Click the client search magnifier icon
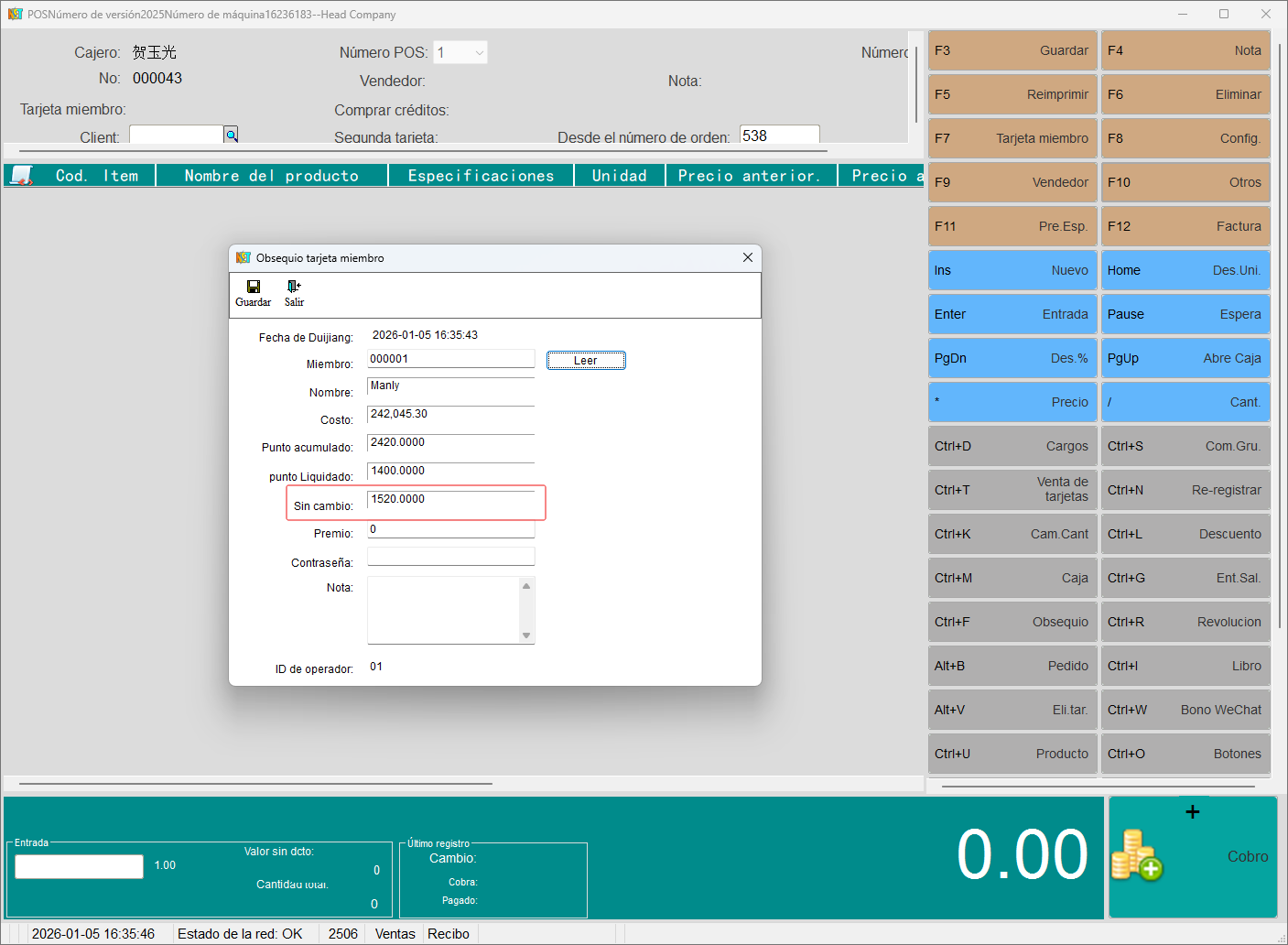Image resolution: width=1288 pixels, height=945 pixels. pyautogui.click(x=232, y=136)
